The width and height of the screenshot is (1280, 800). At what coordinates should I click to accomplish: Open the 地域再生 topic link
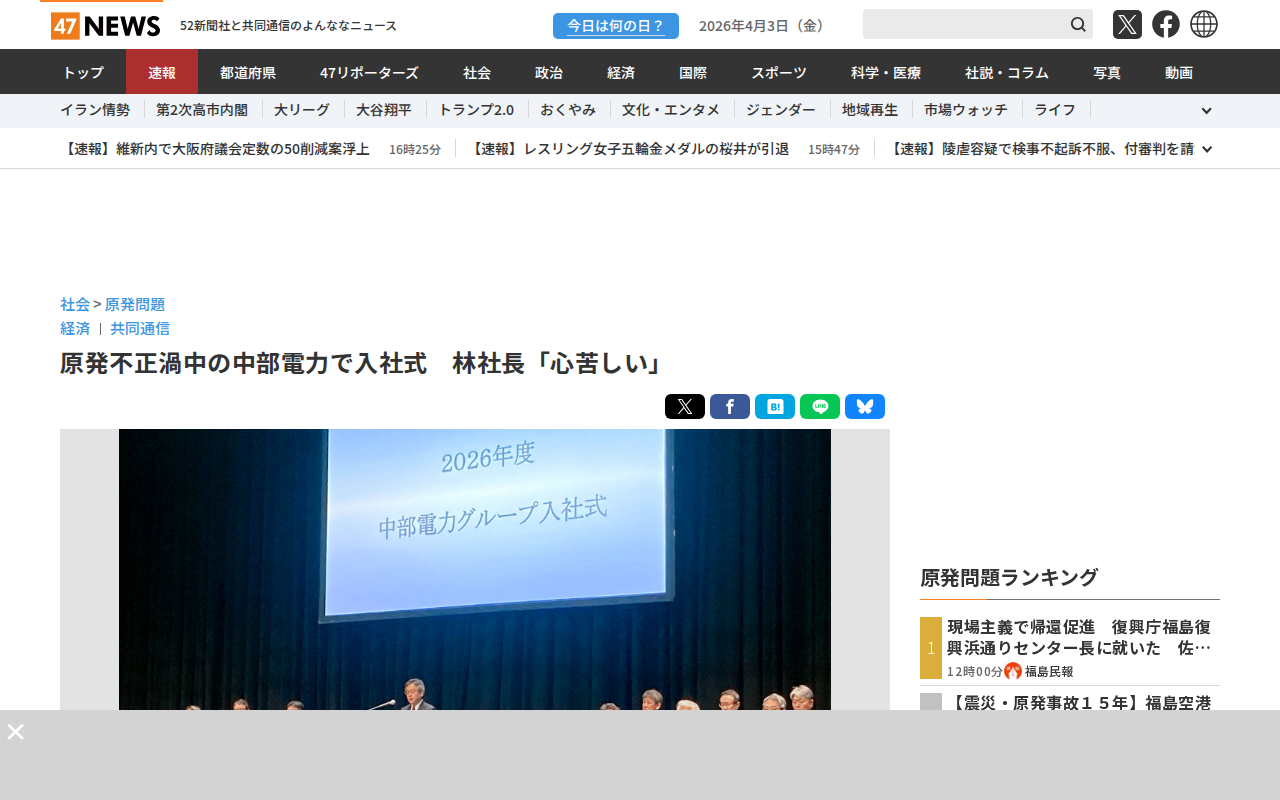(x=870, y=110)
